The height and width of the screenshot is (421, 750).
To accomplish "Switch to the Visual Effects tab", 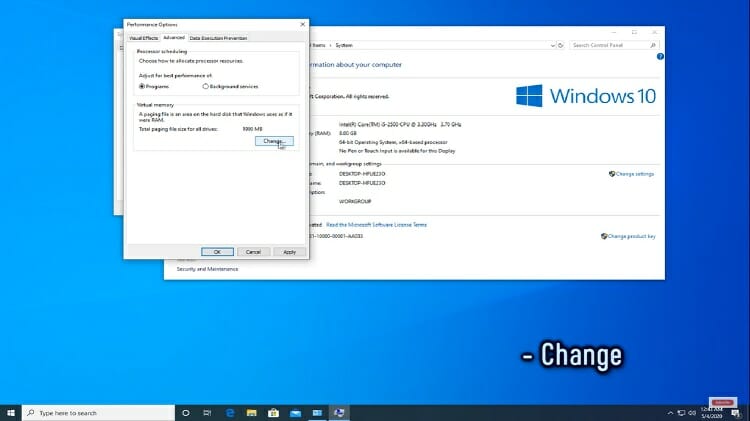I will coord(143,38).
